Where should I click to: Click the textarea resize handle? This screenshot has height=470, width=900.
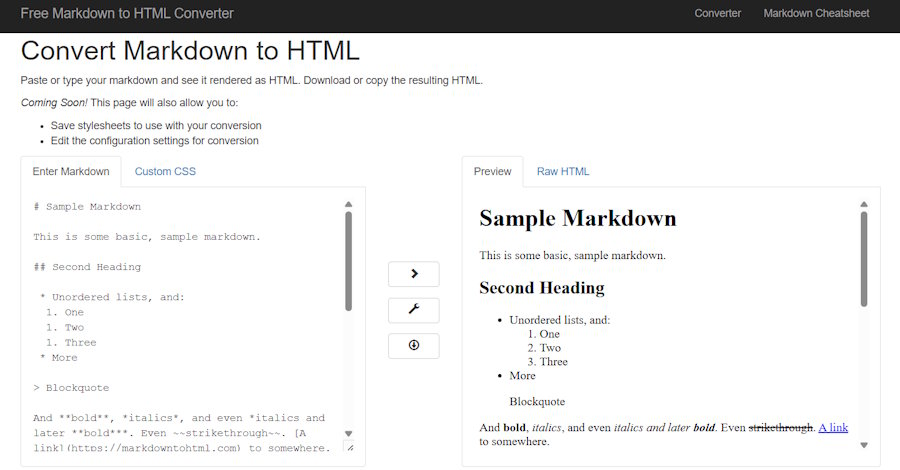(x=350, y=446)
